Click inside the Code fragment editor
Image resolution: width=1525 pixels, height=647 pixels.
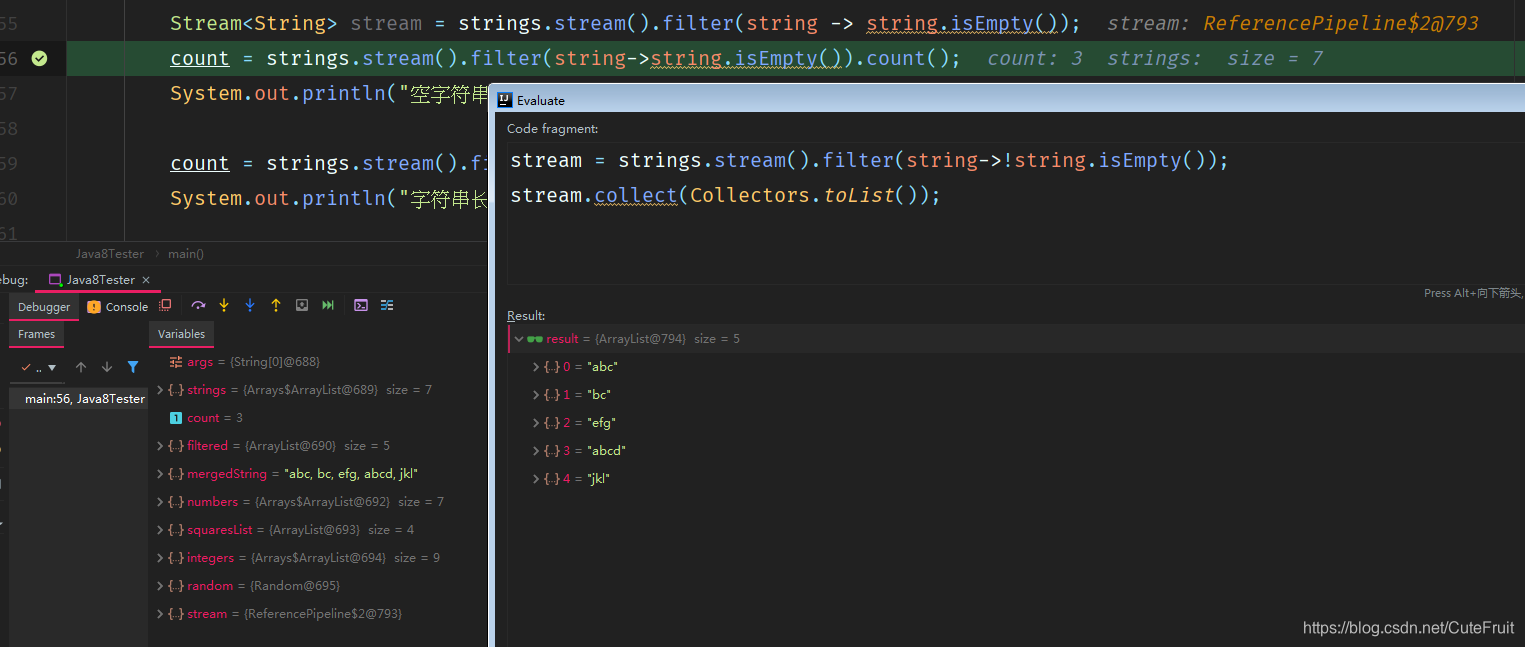pos(1015,213)
